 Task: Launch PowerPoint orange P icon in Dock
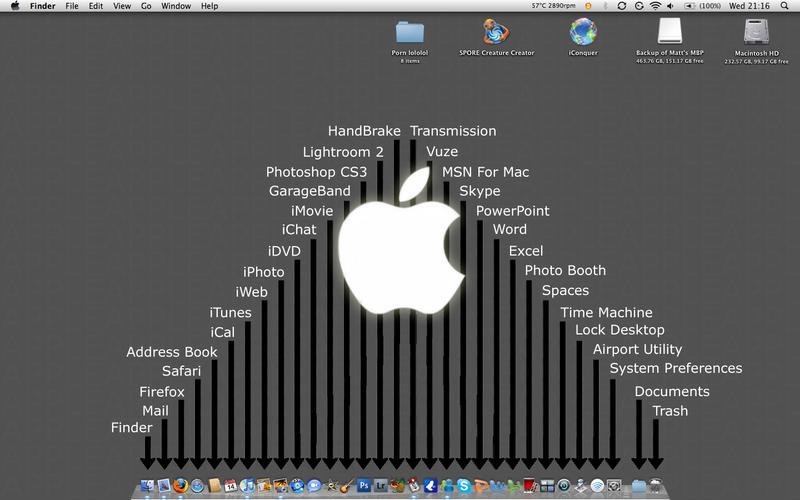(480, 485)
